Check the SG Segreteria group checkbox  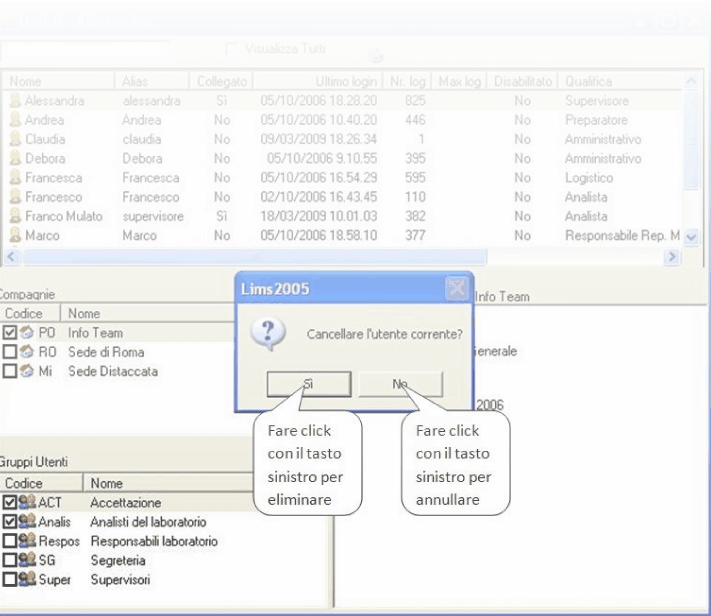click(x=10, y=560)
